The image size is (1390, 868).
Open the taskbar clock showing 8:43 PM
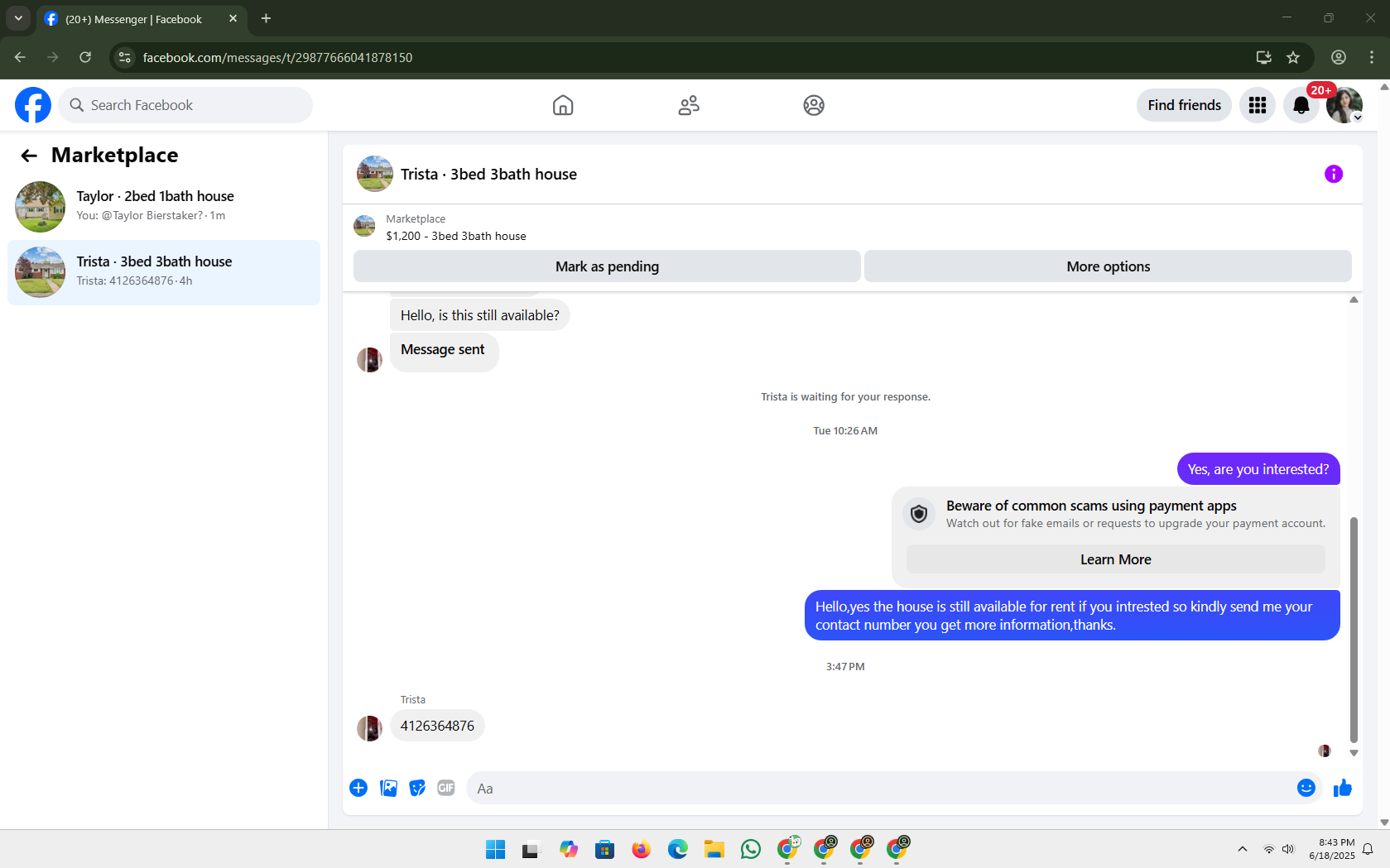(1332, 849)
